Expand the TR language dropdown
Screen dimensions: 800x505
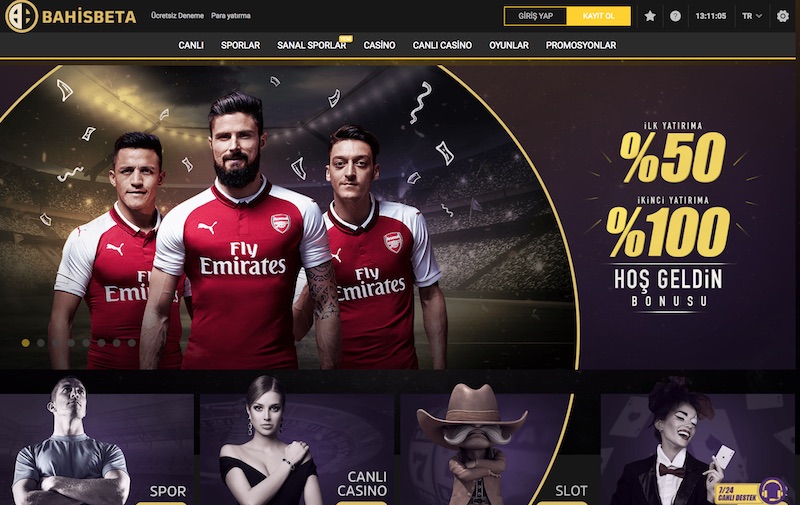pos(752,16)
